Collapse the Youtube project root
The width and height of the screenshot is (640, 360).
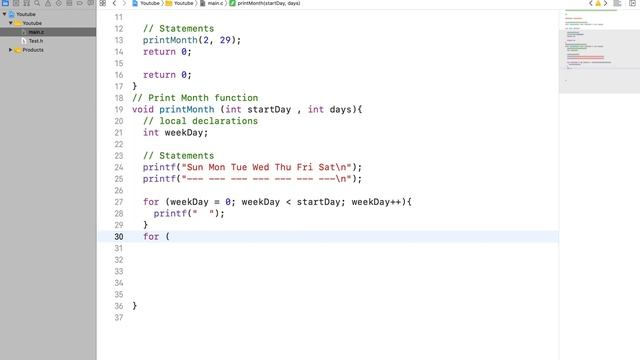[x=4, y=14]
